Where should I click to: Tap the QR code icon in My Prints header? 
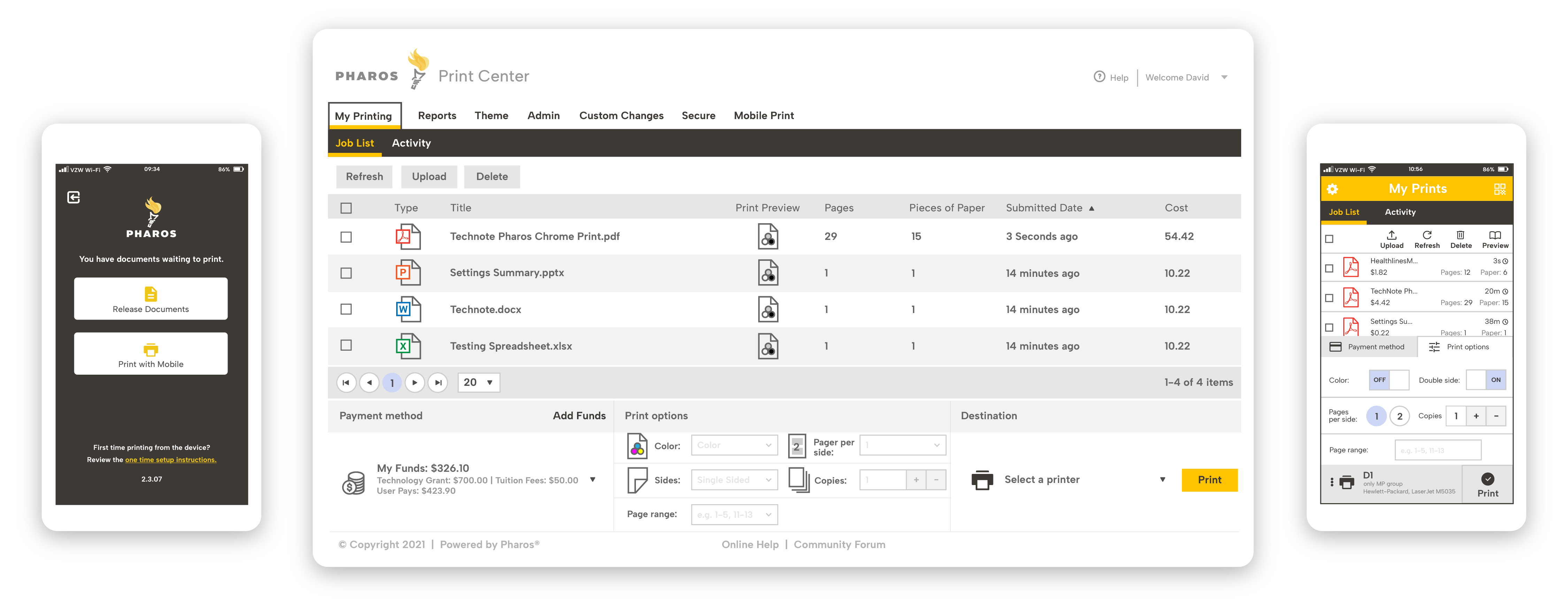(1499, 189)
